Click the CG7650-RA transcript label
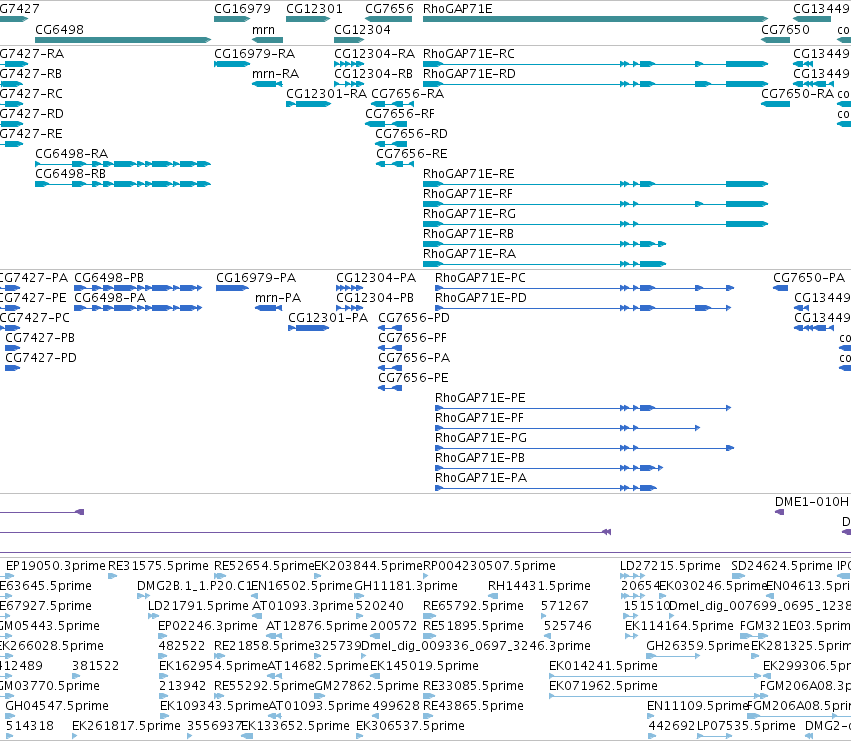Image resolution: width=851 pixels, height=741 pixels. tap(797, 94)
